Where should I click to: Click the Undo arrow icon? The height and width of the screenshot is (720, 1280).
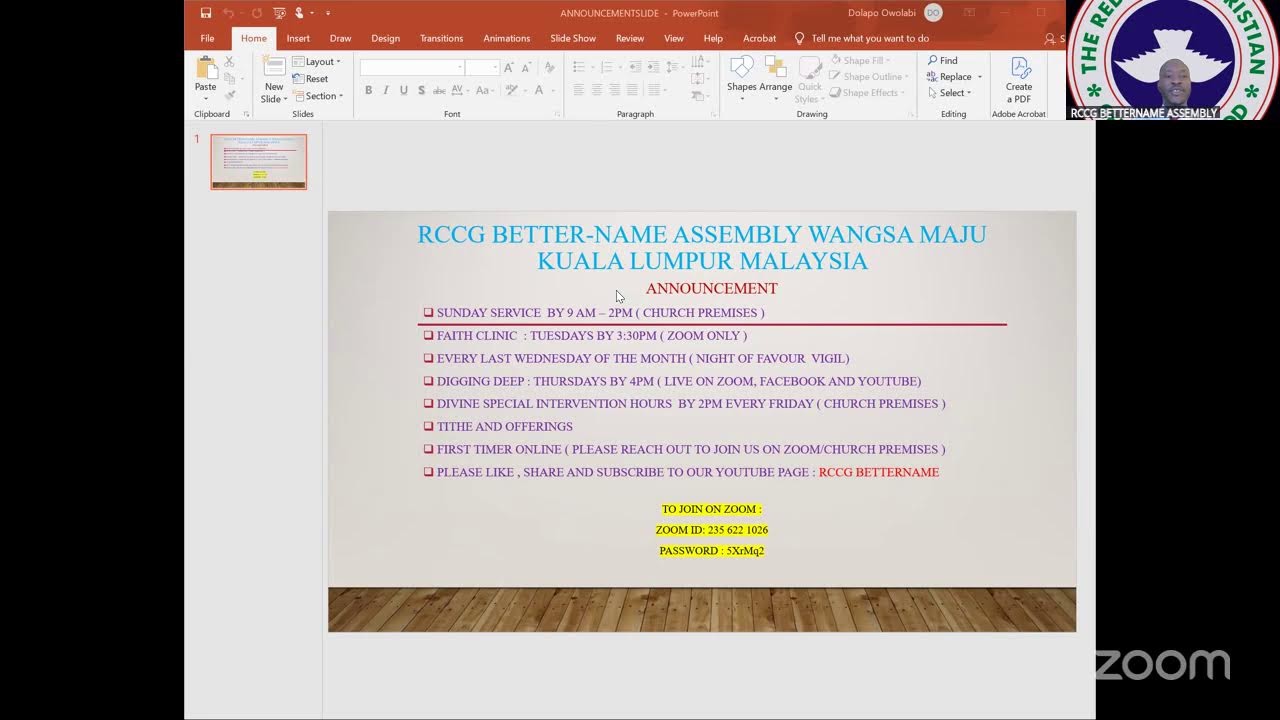point(228,13)
